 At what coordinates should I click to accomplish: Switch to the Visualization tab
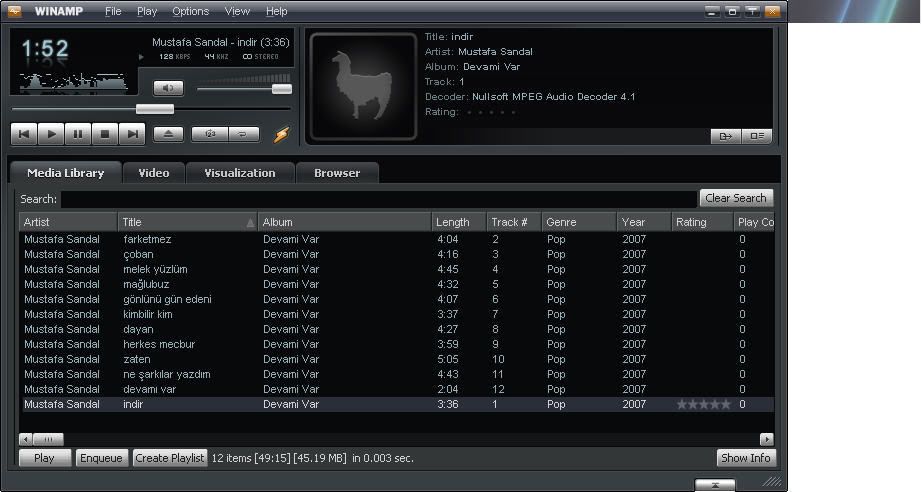239,173
